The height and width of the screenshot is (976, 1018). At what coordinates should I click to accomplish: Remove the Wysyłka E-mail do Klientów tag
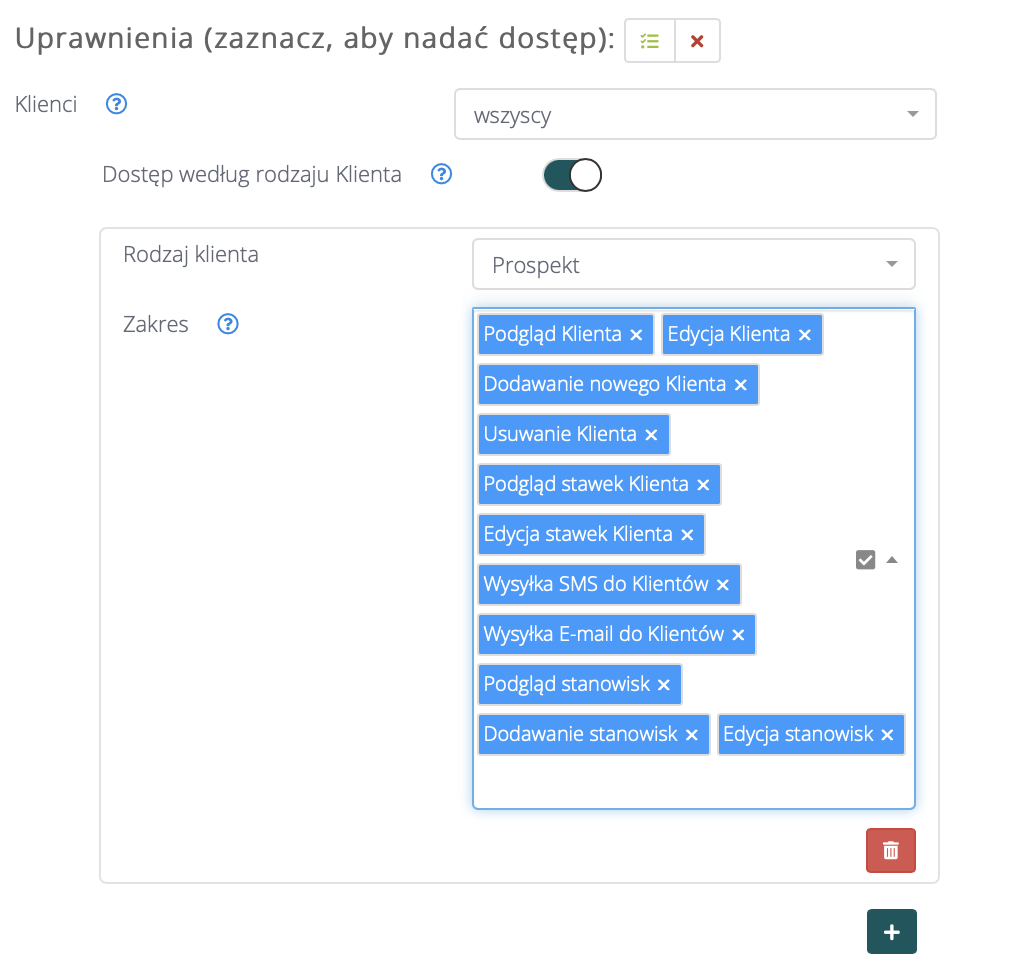pos(738,635)
